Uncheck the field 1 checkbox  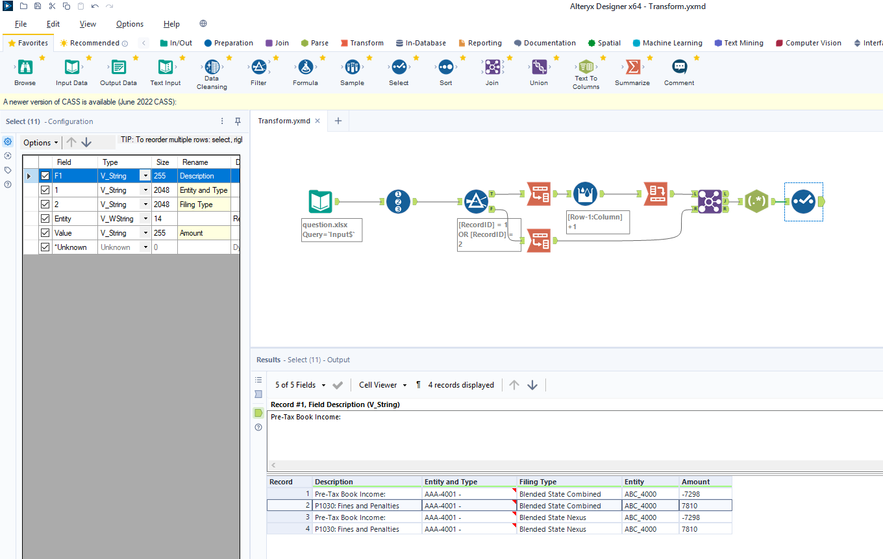point(45,190)
